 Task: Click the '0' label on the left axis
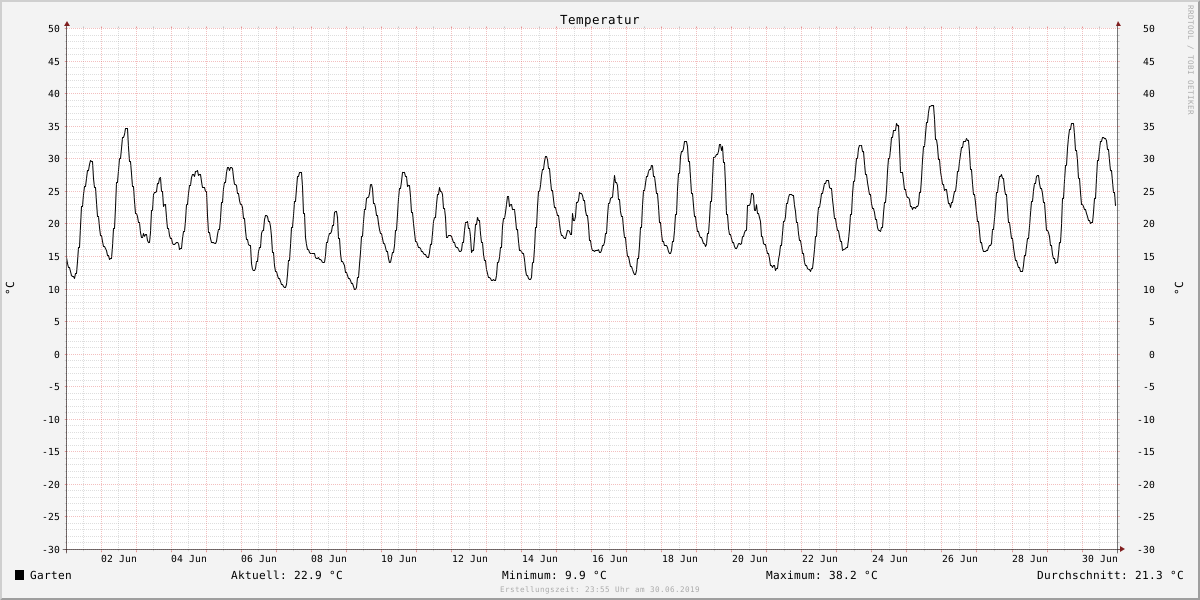click(x=57, y=354)
